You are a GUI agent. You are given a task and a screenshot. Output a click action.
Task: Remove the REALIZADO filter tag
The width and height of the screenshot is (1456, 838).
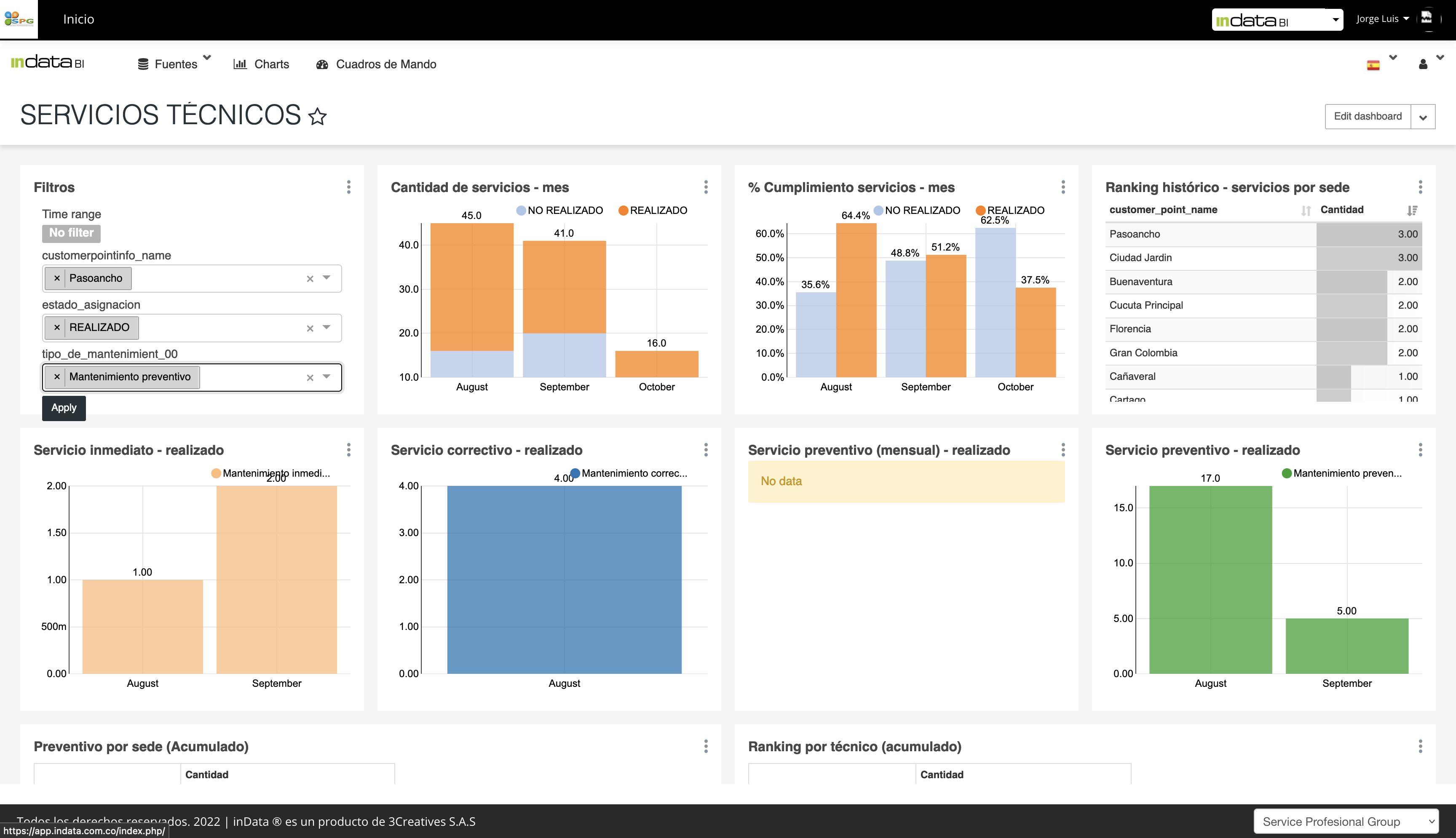pos(57,328)
